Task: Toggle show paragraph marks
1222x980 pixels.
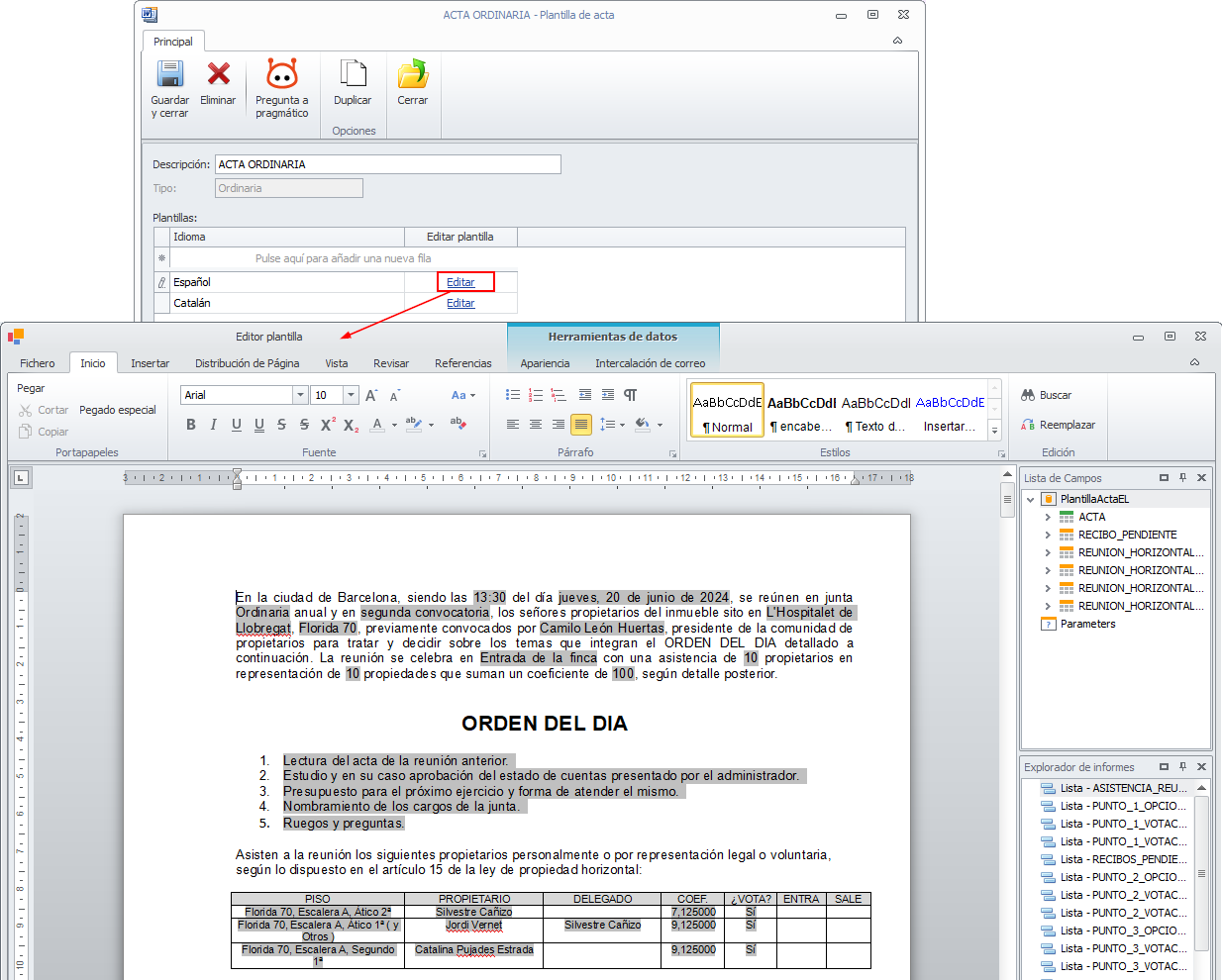Action: pyautogui.click(x=631, y=394)
